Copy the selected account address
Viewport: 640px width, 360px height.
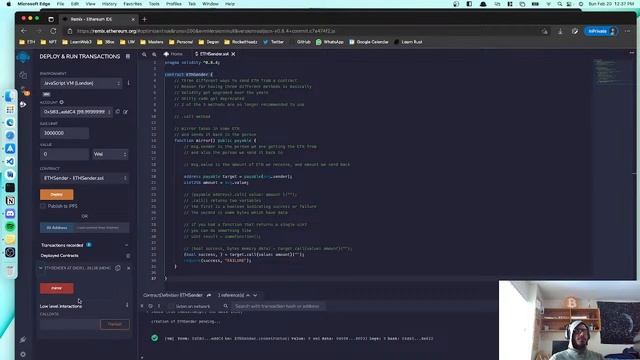(x=118, y=111)
